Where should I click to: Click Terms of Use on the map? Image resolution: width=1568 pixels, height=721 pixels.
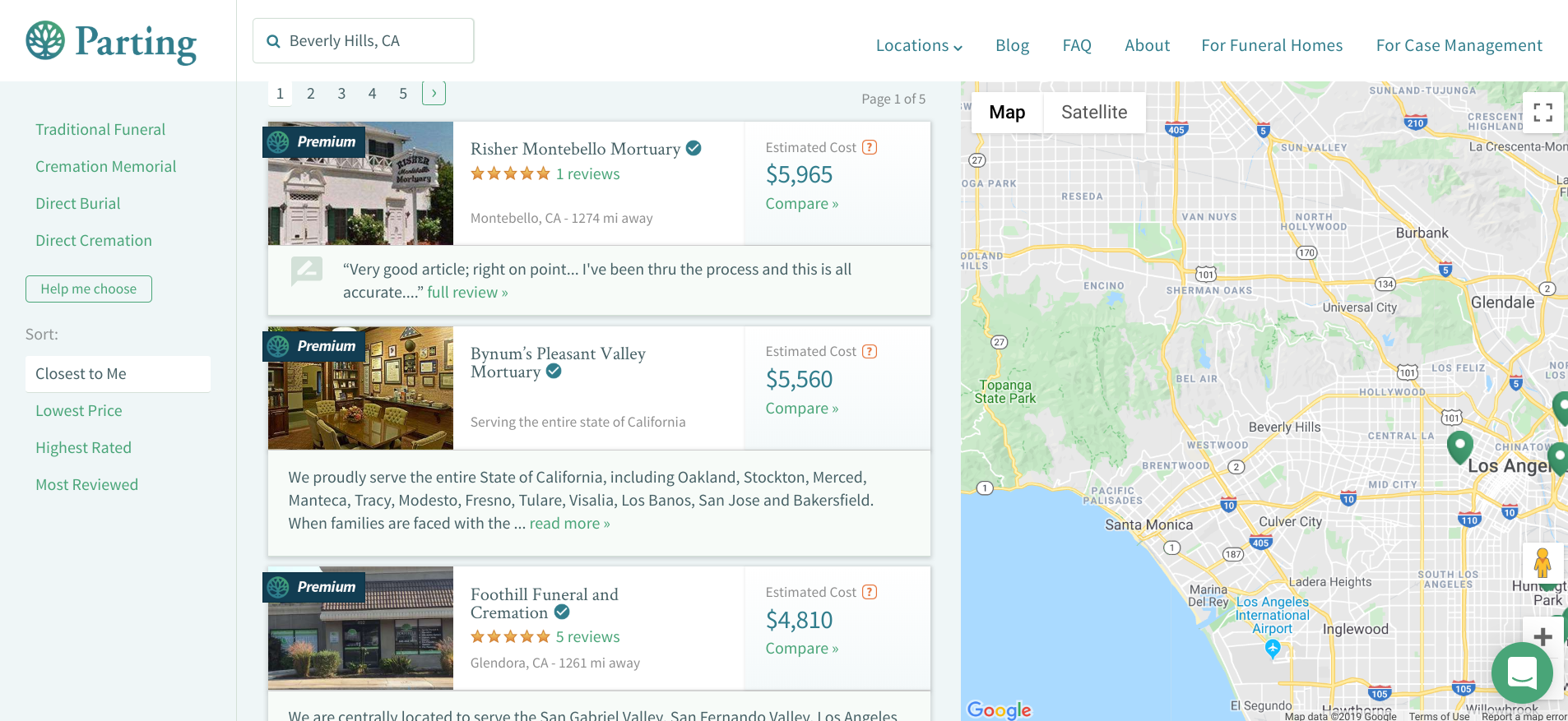point(1439,716)
